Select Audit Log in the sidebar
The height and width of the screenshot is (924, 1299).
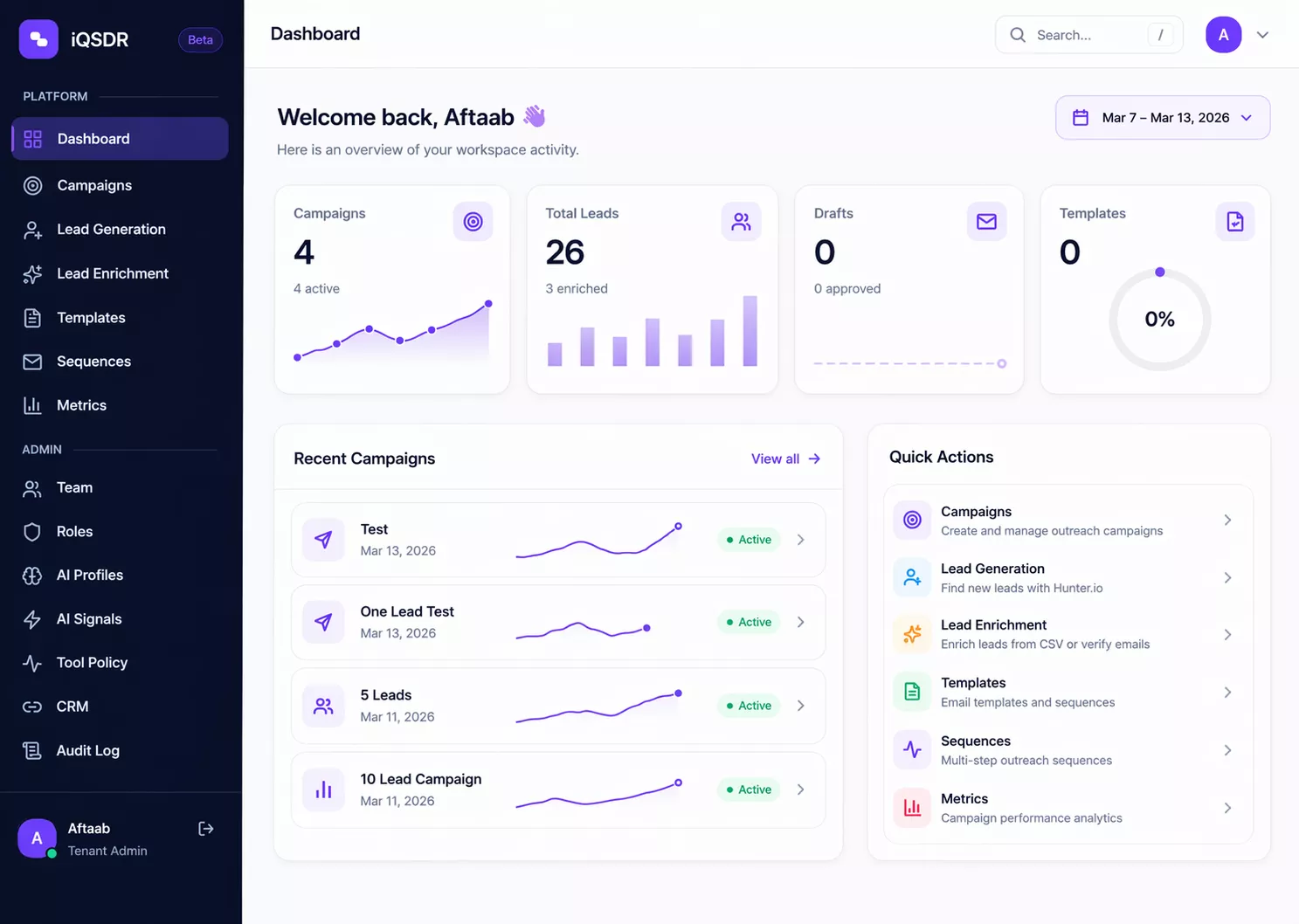click(120, 750)
